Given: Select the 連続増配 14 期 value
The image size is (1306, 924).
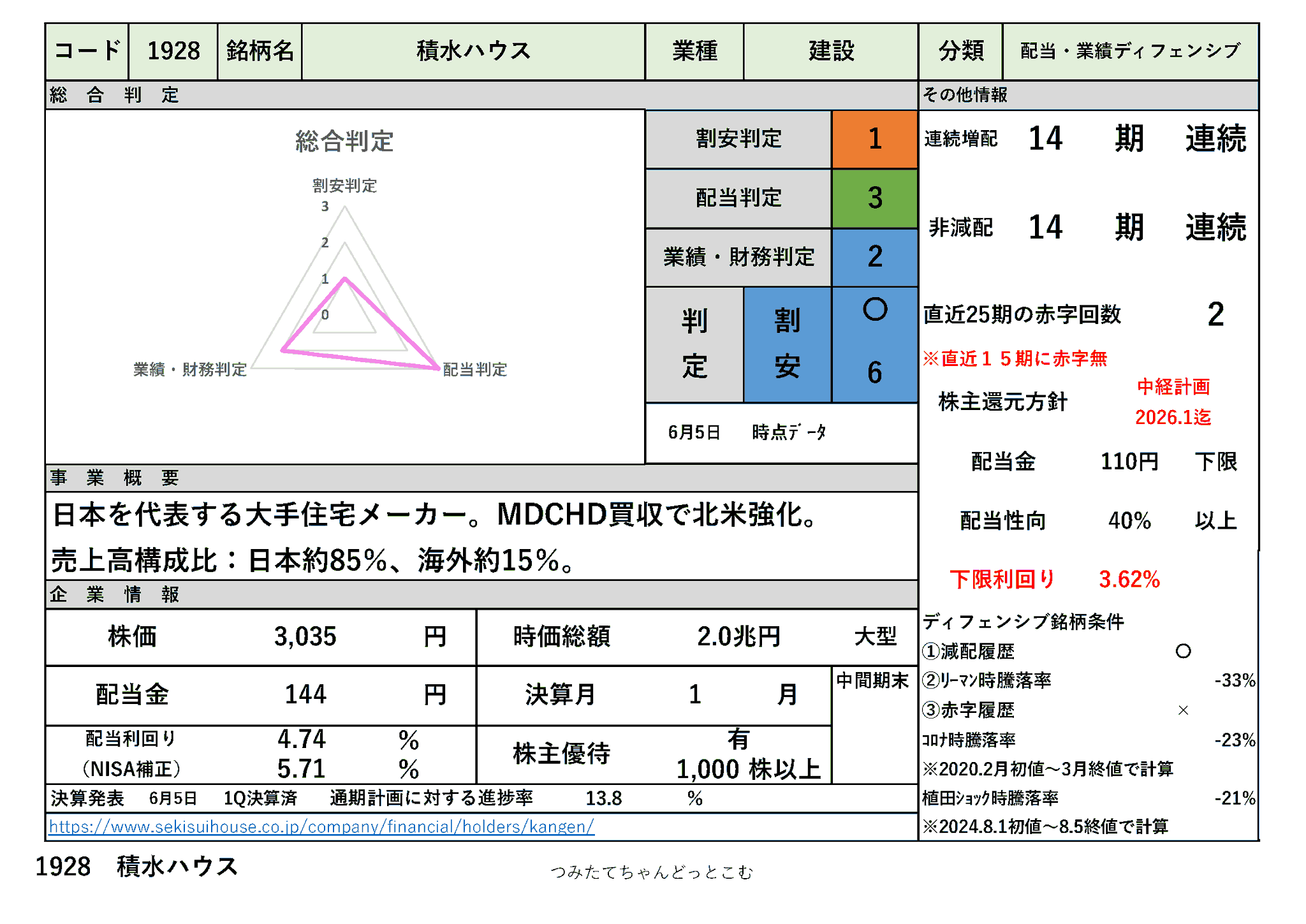Looking at the screenshot, I should [1046, 138].
